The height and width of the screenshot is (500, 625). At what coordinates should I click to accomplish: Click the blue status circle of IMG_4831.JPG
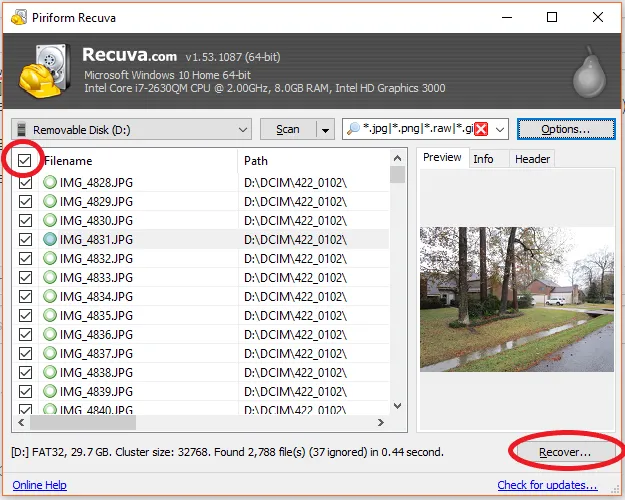click(x=50, y=240)
